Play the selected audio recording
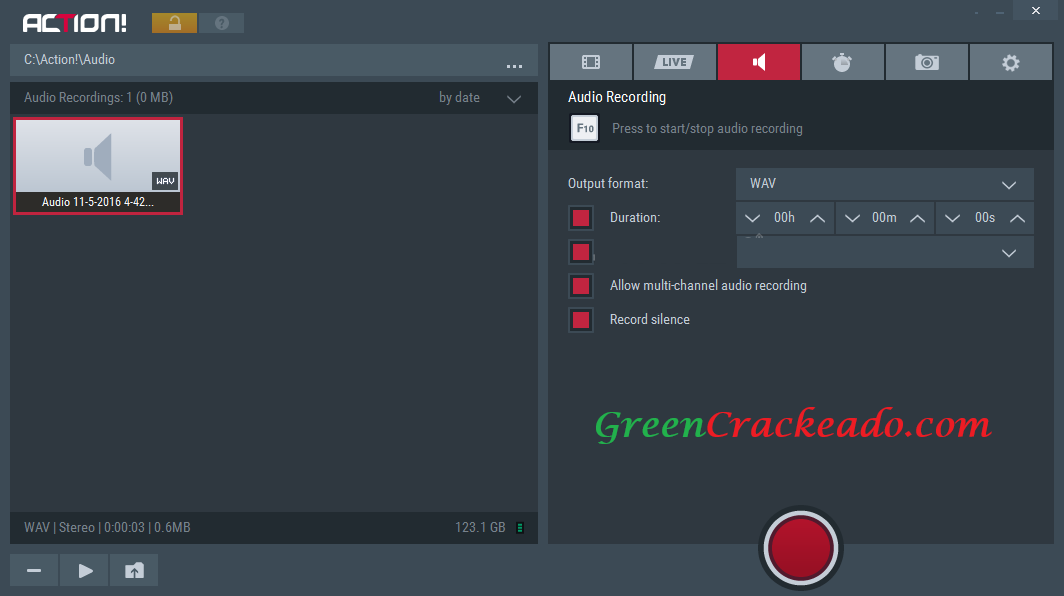 pos(85,570)
